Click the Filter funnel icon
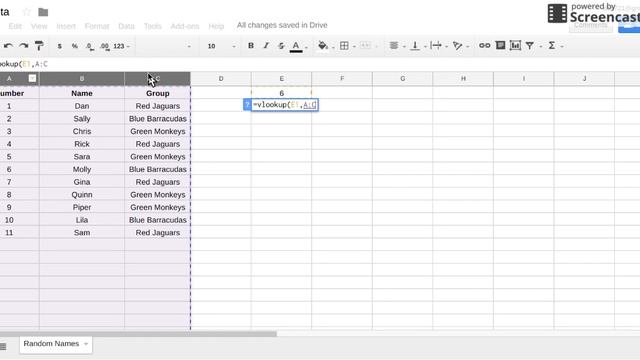 coord(530,46)
